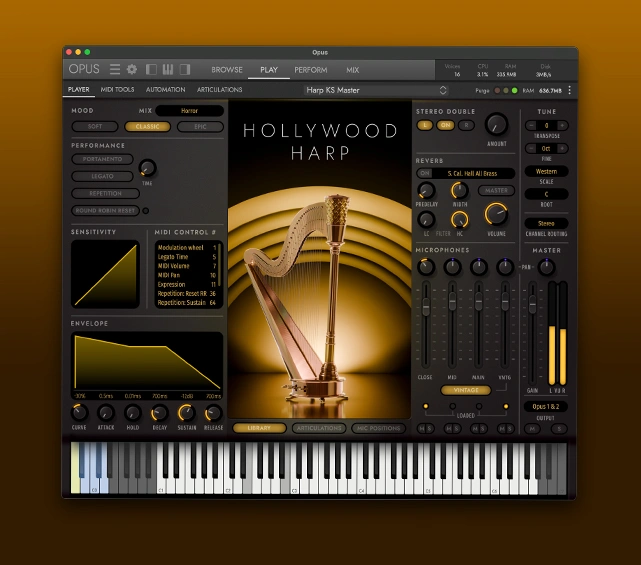Click the envelope Hold knob
The height and width of the screenshot is (565, 641).
click(132, 413)
